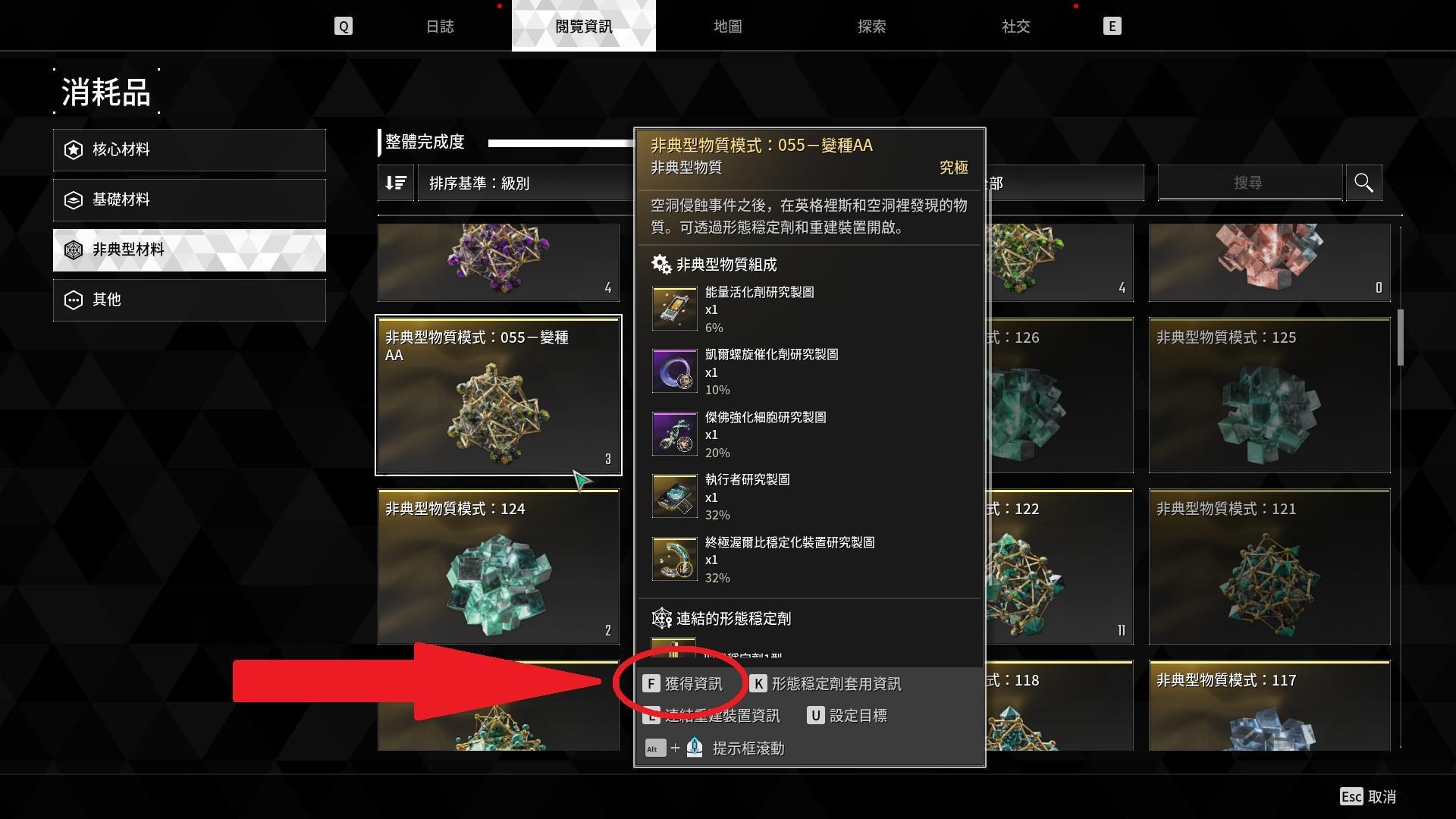Image resolution: width=1456 pixels, height=819 pixels.
Task: Click the 獲得資訊 button
Action: click(x=683, y=684)
